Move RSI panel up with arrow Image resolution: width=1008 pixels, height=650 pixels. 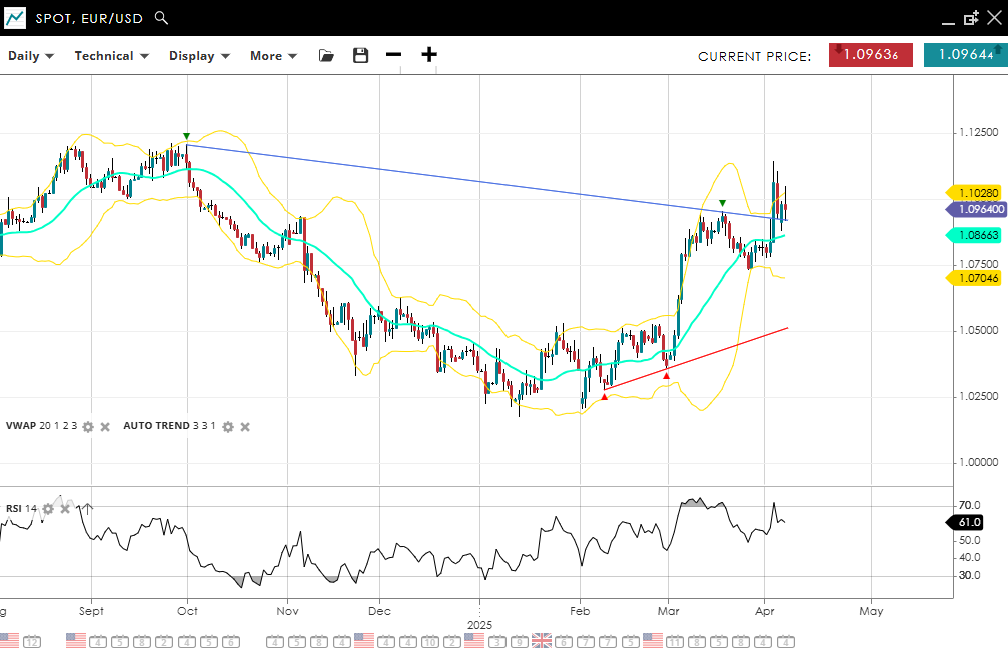[x=86, y=508]
